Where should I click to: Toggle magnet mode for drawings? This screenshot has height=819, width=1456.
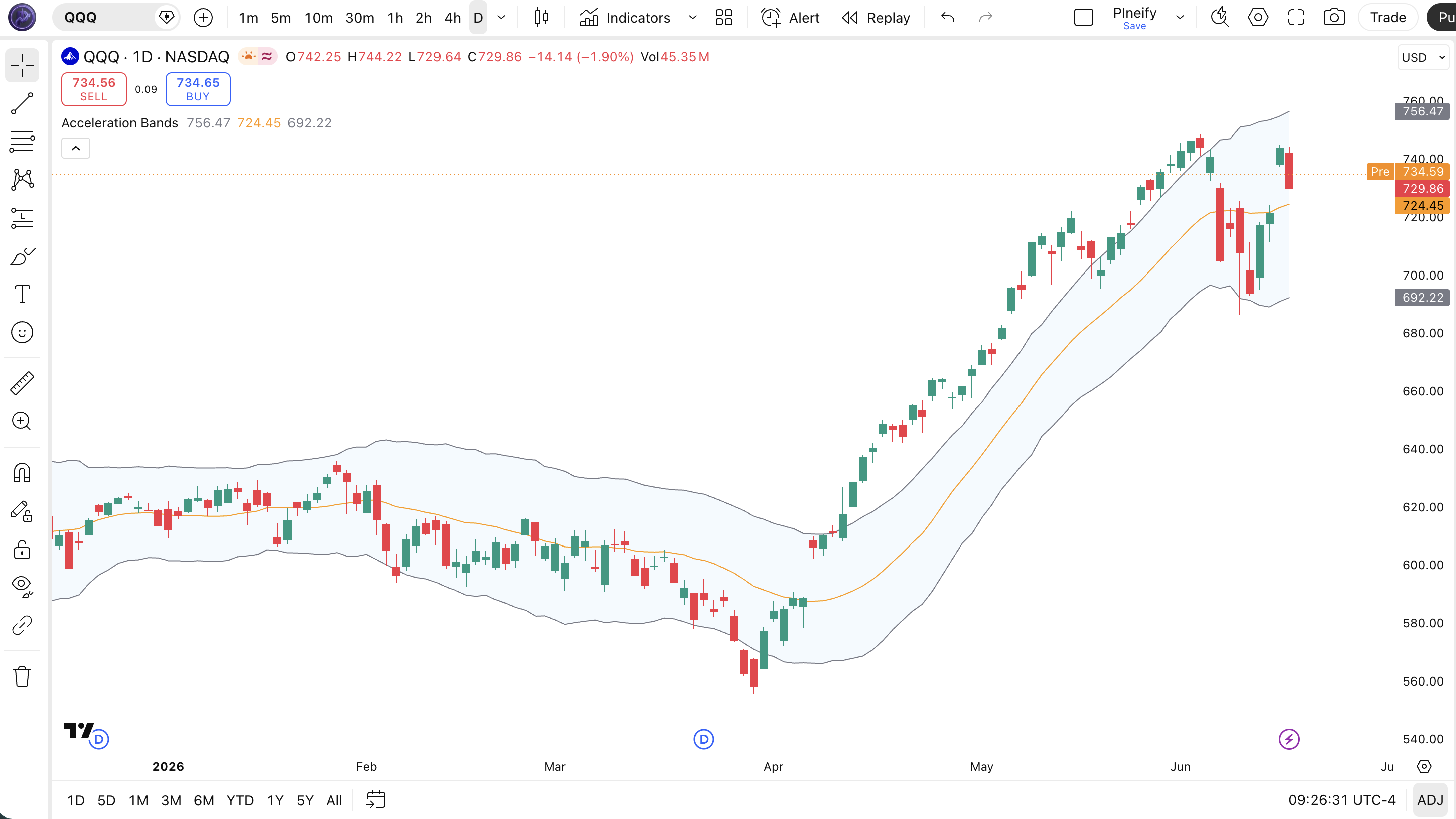pos(22,473)
